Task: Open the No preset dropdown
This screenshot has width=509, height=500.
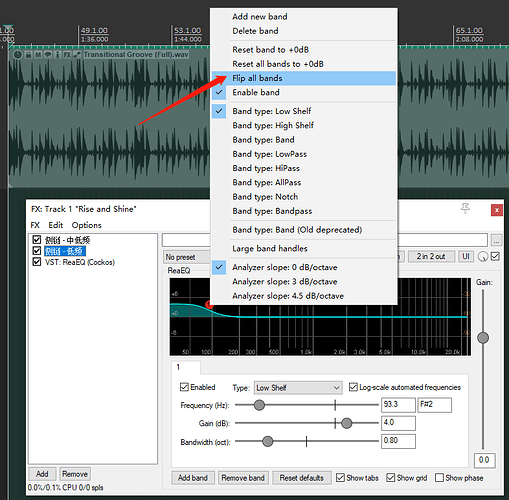Action: click(186, 257)
